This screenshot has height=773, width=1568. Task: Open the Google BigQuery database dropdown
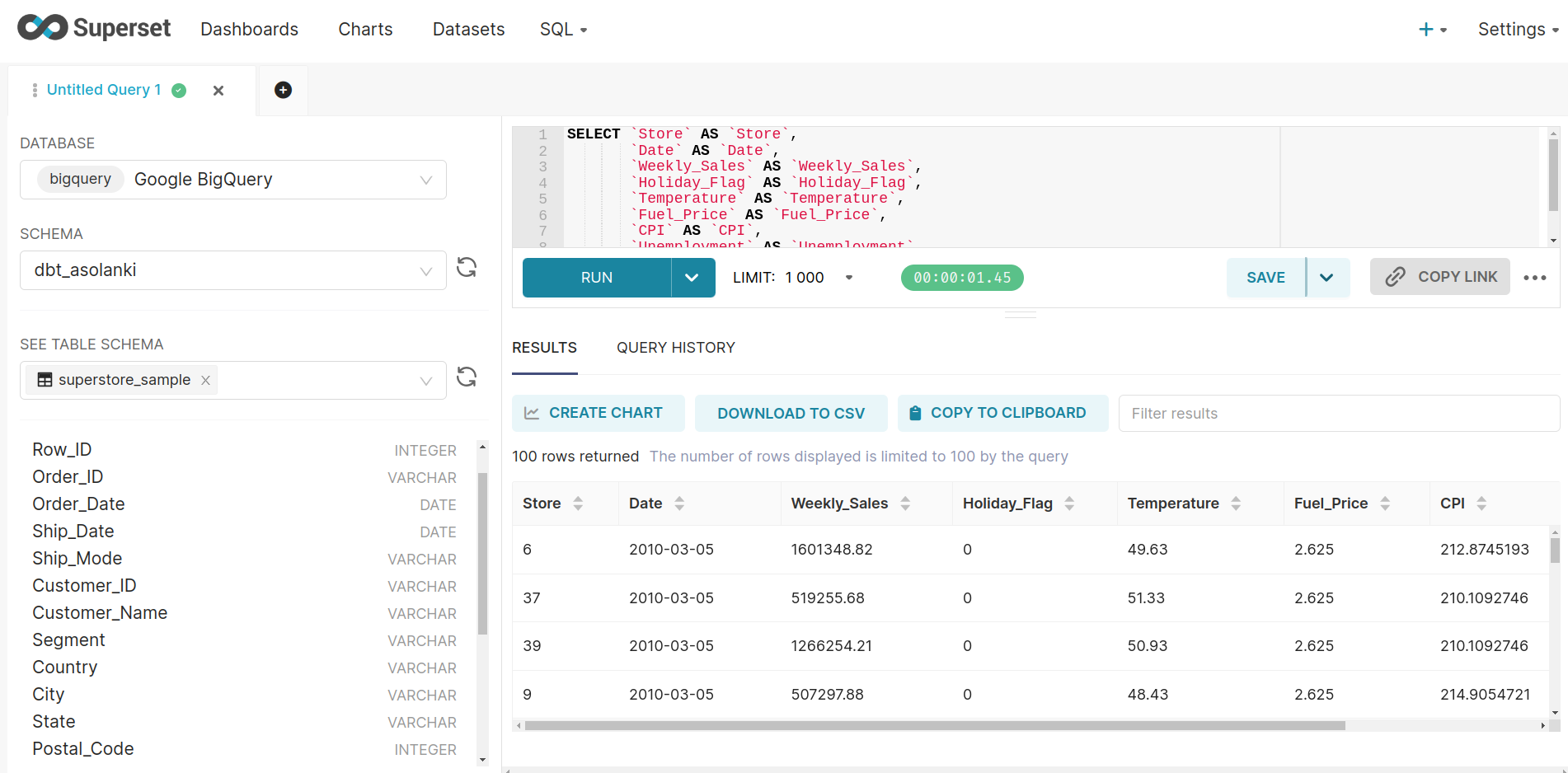tap(233, 180)
